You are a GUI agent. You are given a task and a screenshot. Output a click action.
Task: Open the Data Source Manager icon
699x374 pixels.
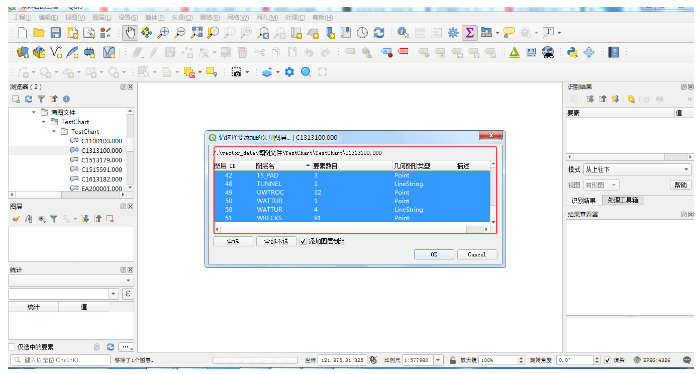click(23, 52)
